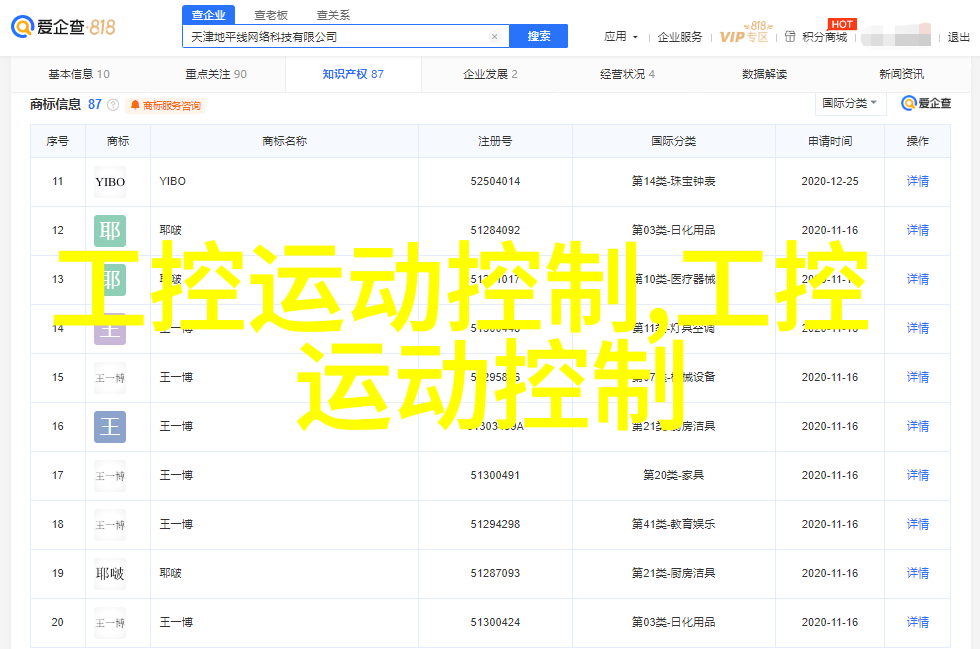The width and height of the screenshot is (980, 649).
Task: Expand the 应用 dropdown menu
Action: [621, 37]
